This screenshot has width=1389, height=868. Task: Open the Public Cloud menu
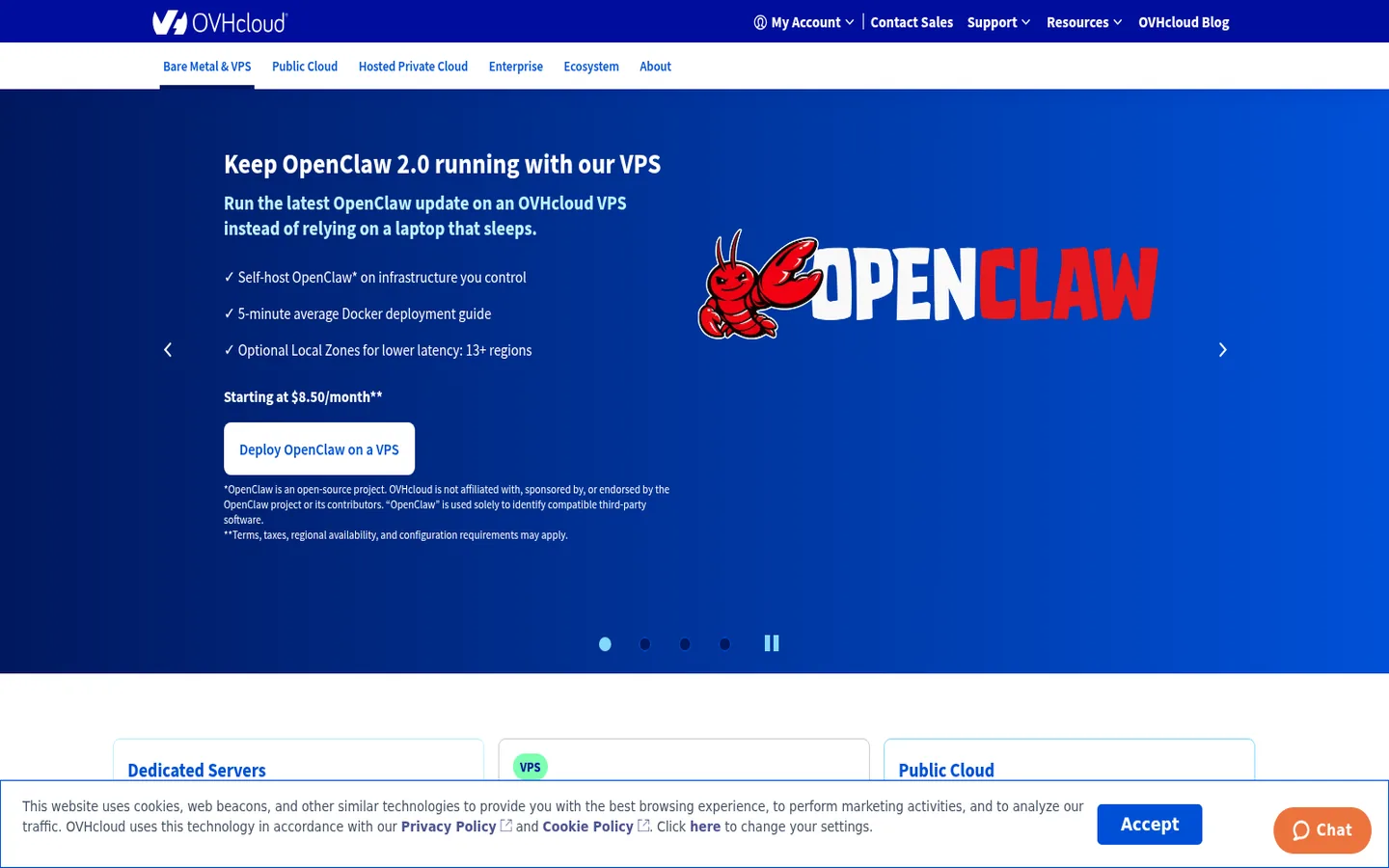coord(305,67)
